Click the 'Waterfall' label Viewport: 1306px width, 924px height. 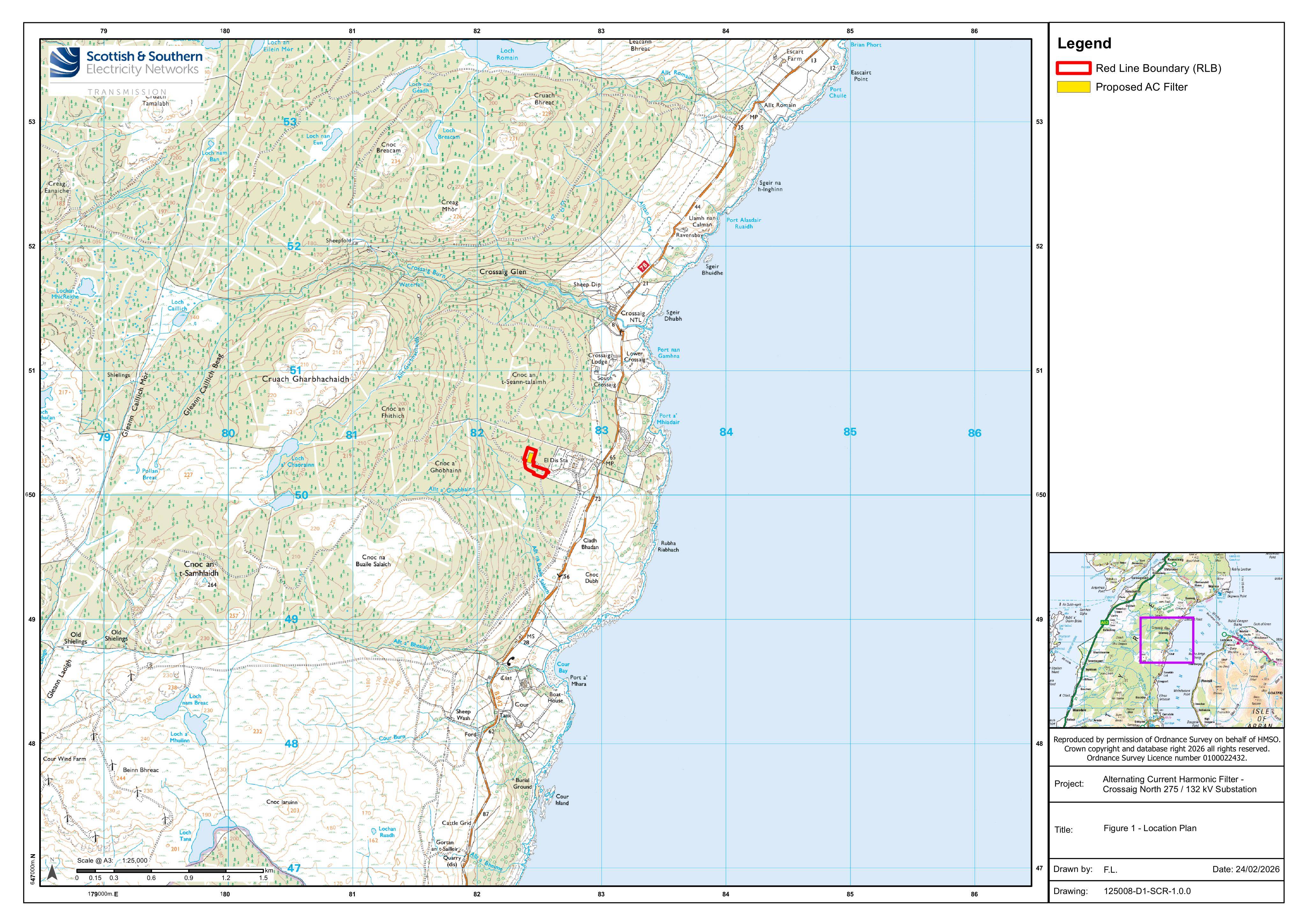(x=411, y=285)
